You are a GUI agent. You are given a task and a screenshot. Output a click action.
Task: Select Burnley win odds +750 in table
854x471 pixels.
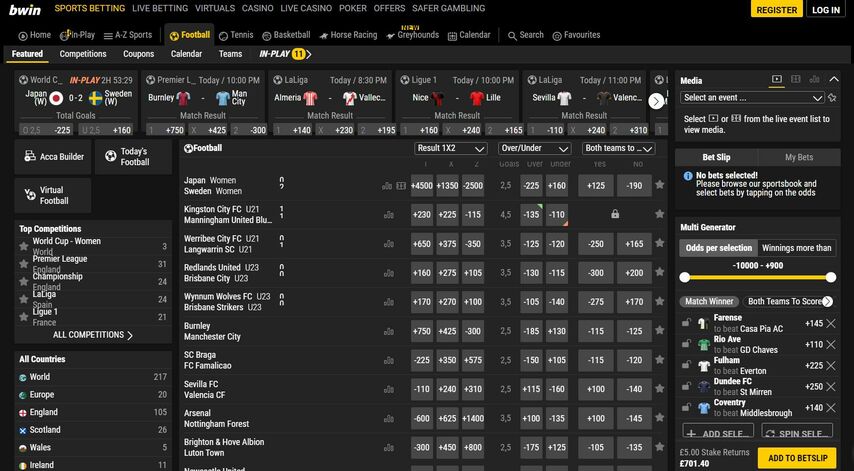point(422,331)
